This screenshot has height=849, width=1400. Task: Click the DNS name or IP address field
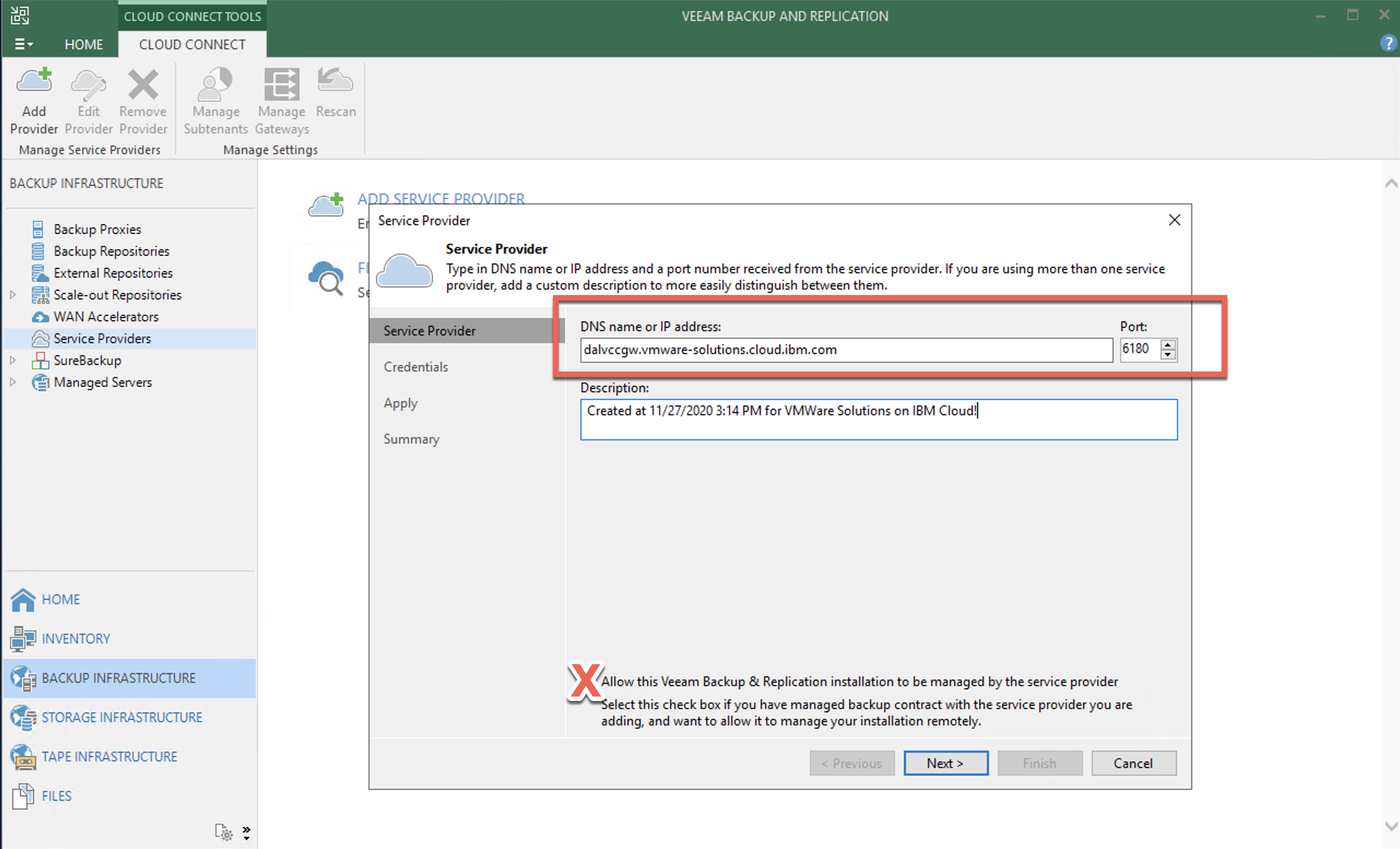[x=845, y=350]
